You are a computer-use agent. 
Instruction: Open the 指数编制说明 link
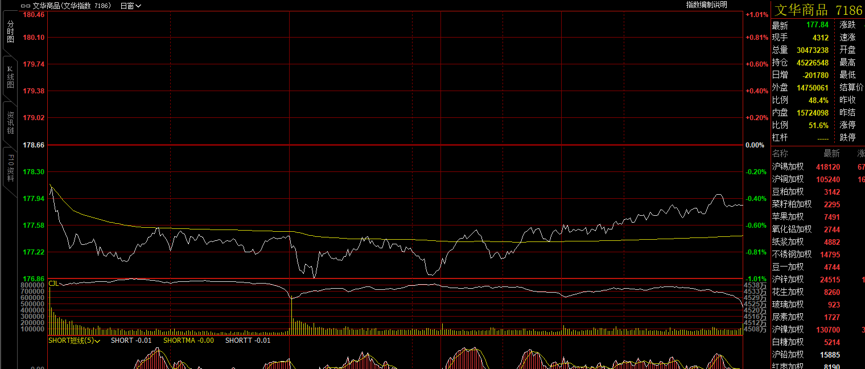point(707,5)
